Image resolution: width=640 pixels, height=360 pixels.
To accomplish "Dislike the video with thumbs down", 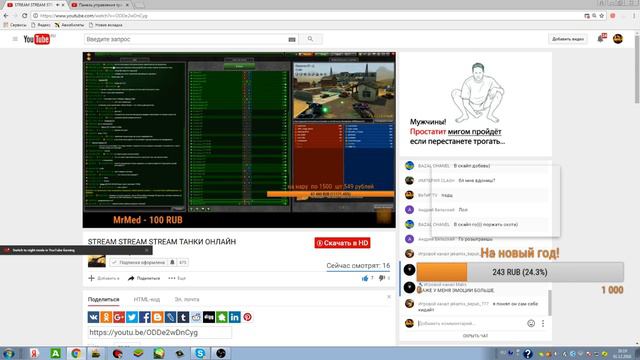I will tap(382, 278).
